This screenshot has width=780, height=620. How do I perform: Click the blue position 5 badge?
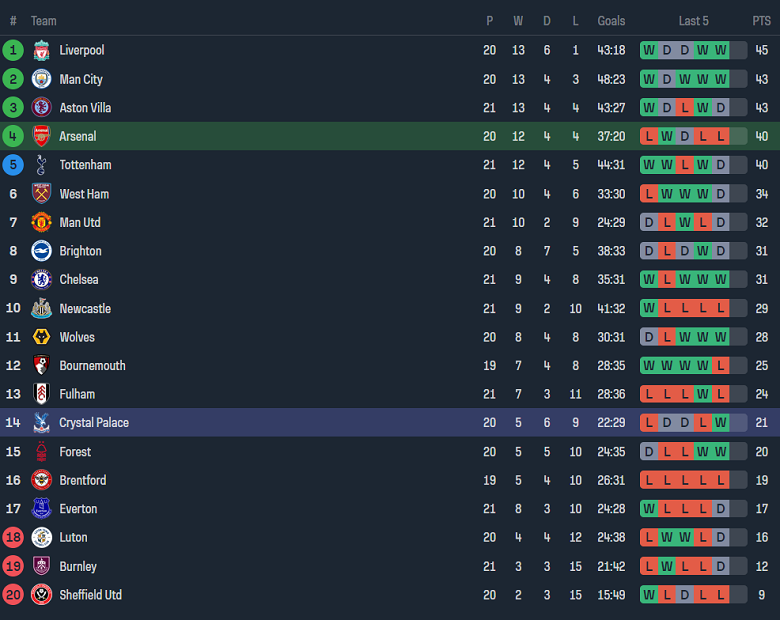(13, 165)
